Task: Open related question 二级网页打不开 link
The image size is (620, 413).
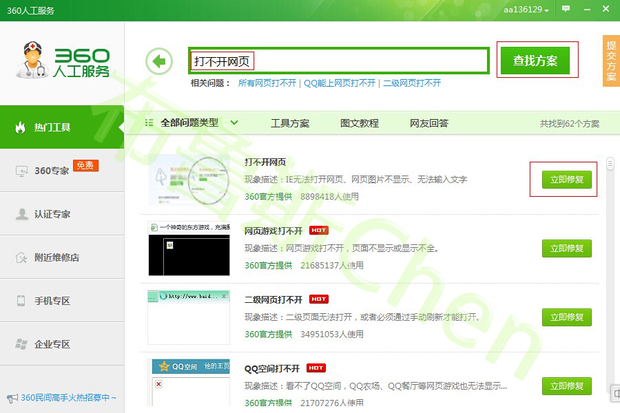Action: [x=412, y=83]
